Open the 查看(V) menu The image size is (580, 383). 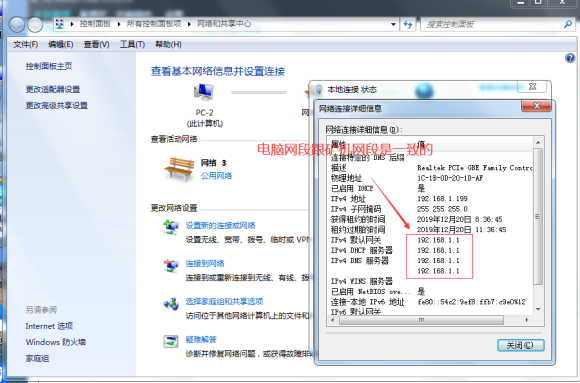pyautogui.click(x=96, y=44)
